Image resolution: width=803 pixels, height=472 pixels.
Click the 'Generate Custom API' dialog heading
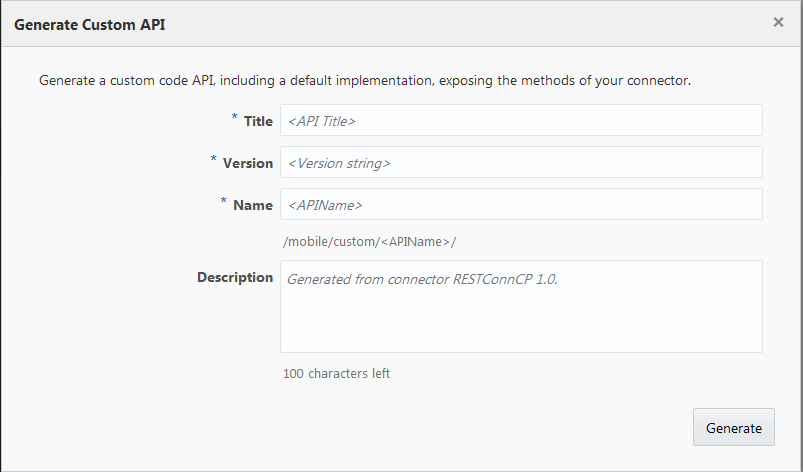point(90,24)
